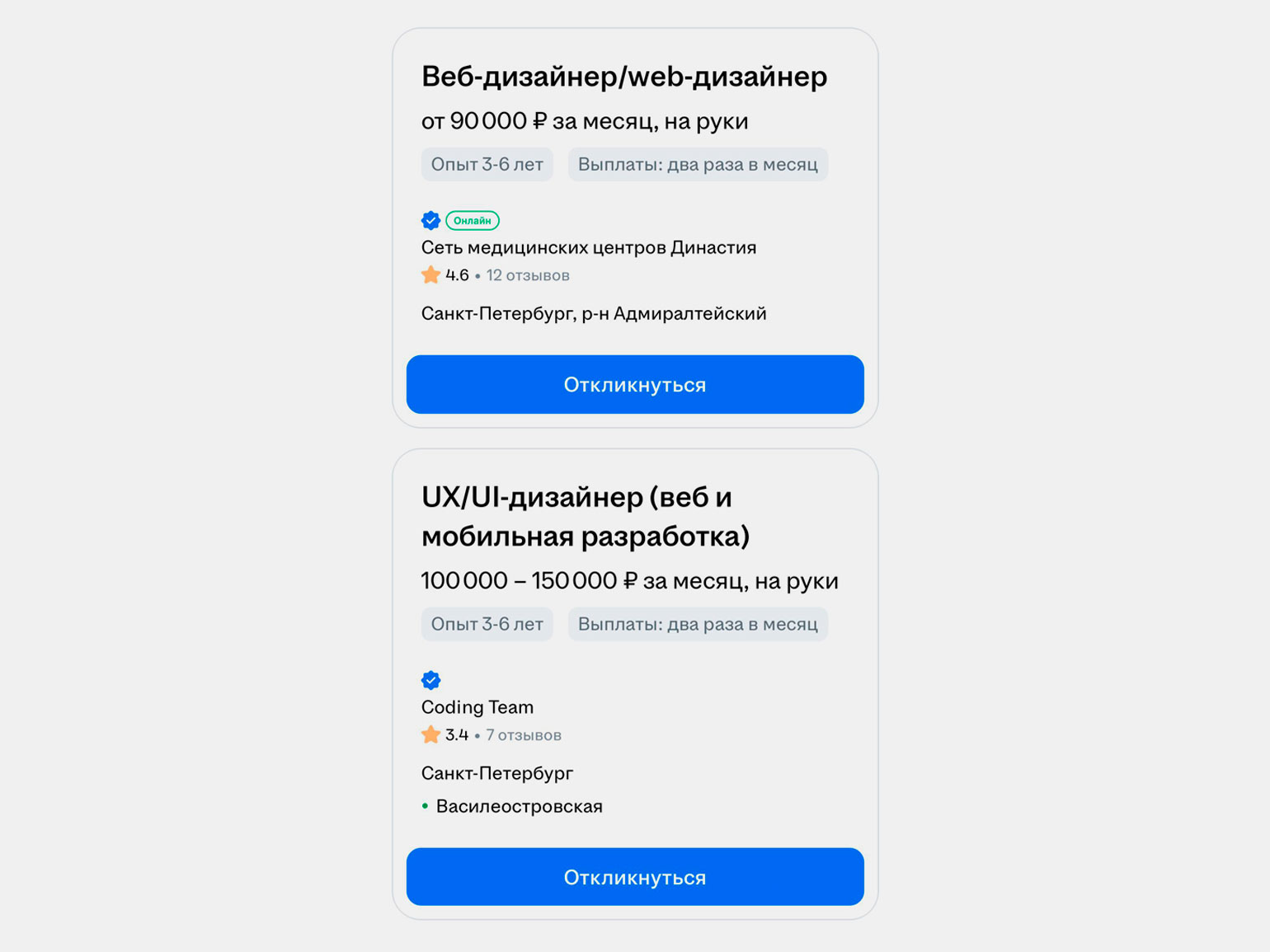Click verified badge above Coding Team

point(430,680)
